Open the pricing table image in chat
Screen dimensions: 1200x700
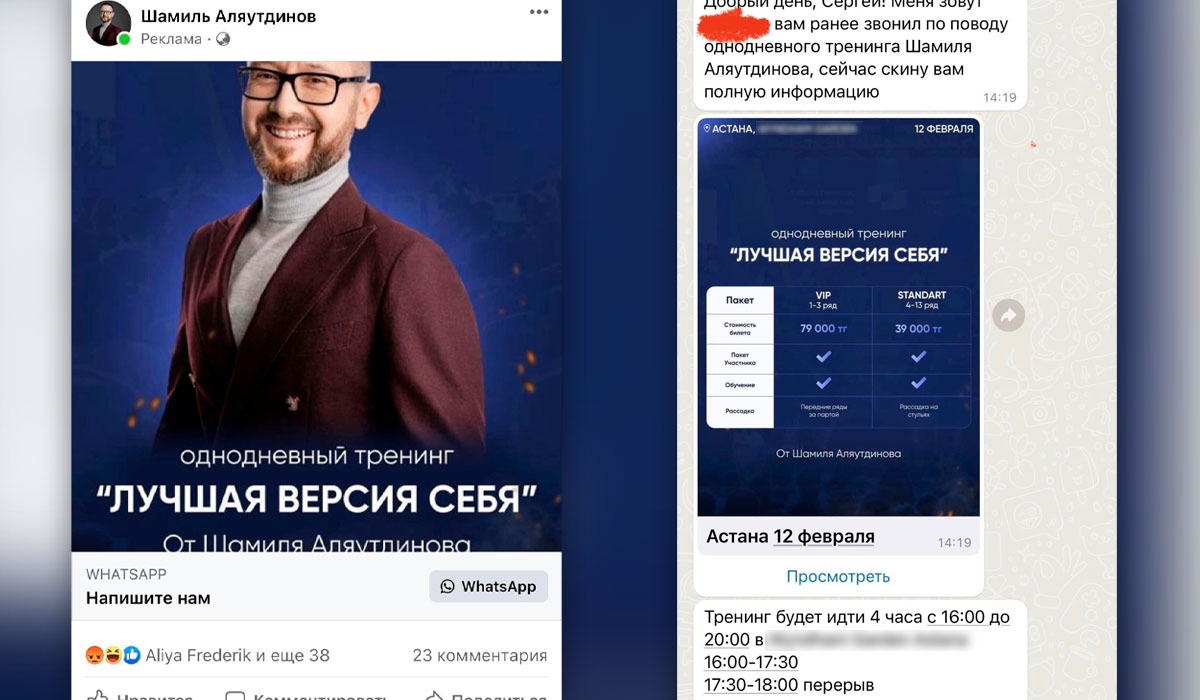[x=838, y=318]
